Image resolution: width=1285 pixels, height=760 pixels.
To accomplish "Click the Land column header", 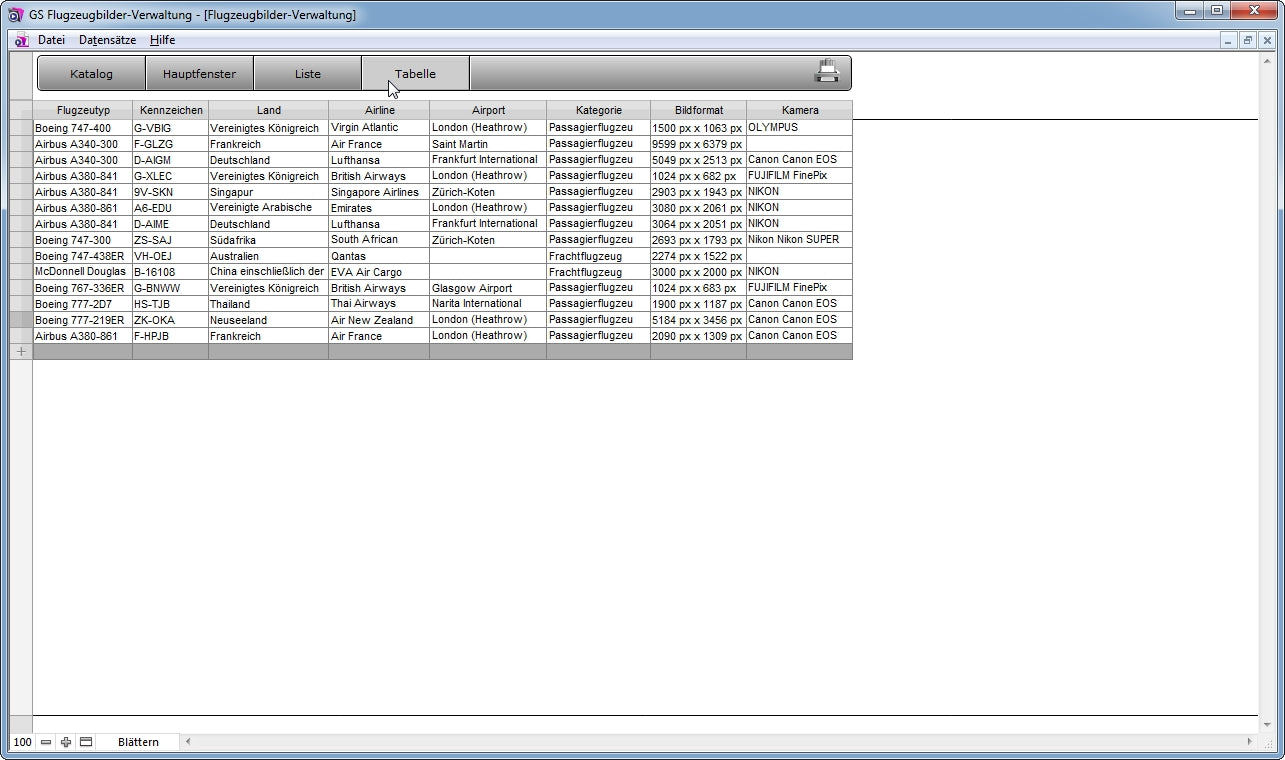I will (268, 110).
